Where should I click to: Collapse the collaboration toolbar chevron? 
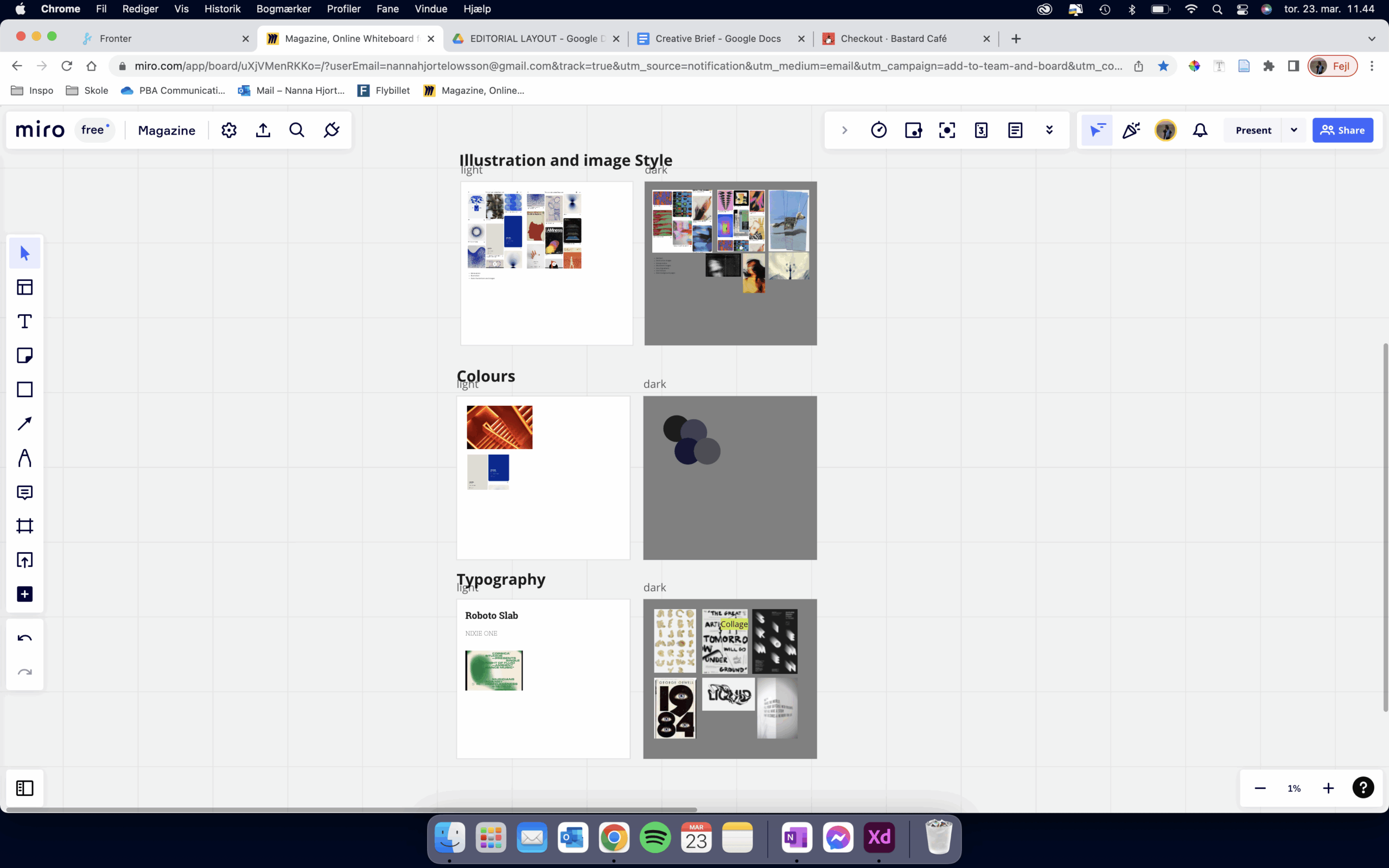coord(844,130)
